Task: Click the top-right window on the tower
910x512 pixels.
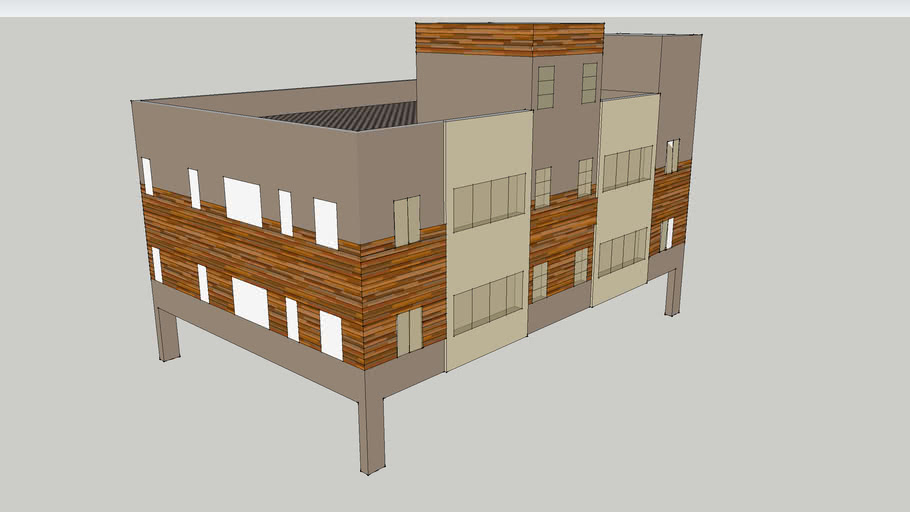Action: point(589,83)
